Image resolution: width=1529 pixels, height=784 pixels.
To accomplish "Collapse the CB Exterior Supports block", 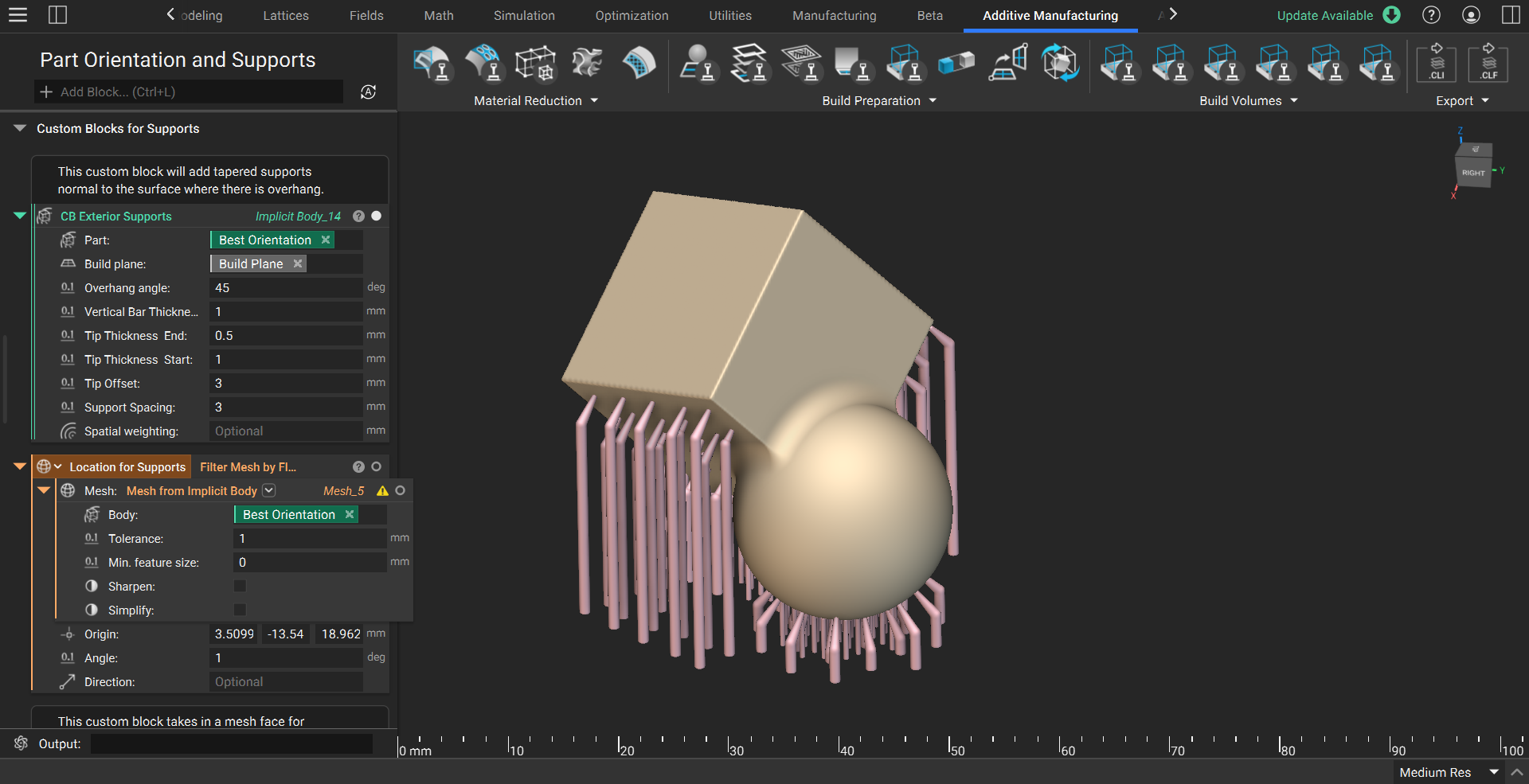I will (20, 216).
